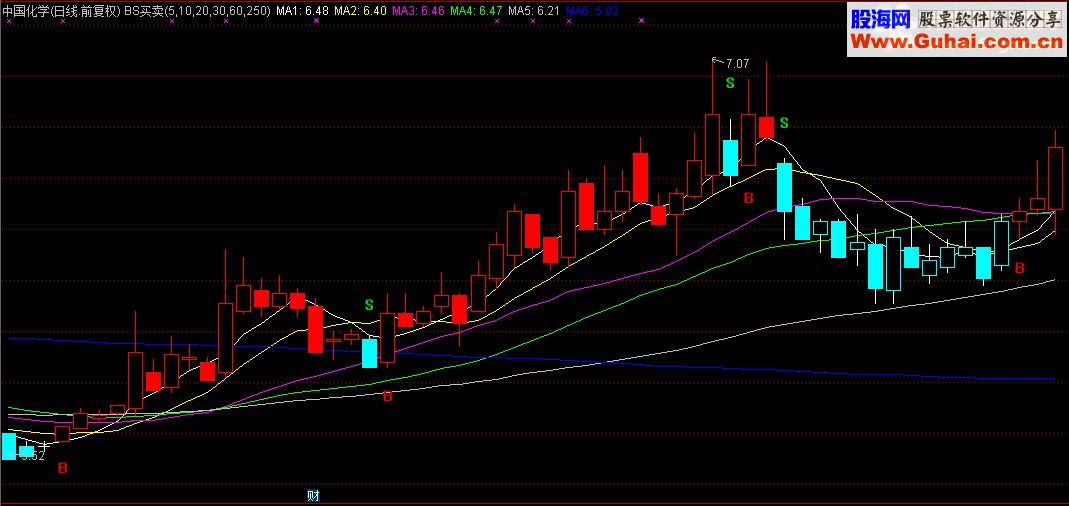Screen dimensions: 1069x506
Task: Open the BS买卖(5,10,20,30,60,250) indicator label
Action: click(x=197, y=11)
